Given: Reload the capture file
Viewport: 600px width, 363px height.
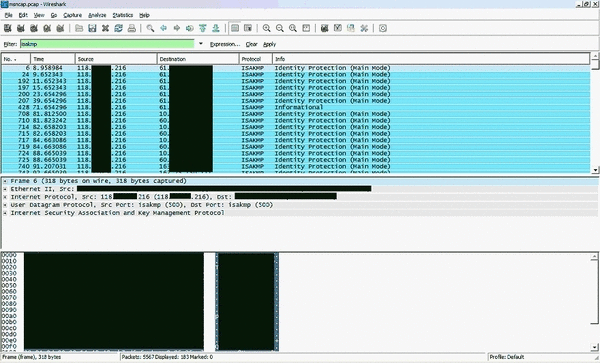Looking at the screenshot, I should [x=119, y=28].
